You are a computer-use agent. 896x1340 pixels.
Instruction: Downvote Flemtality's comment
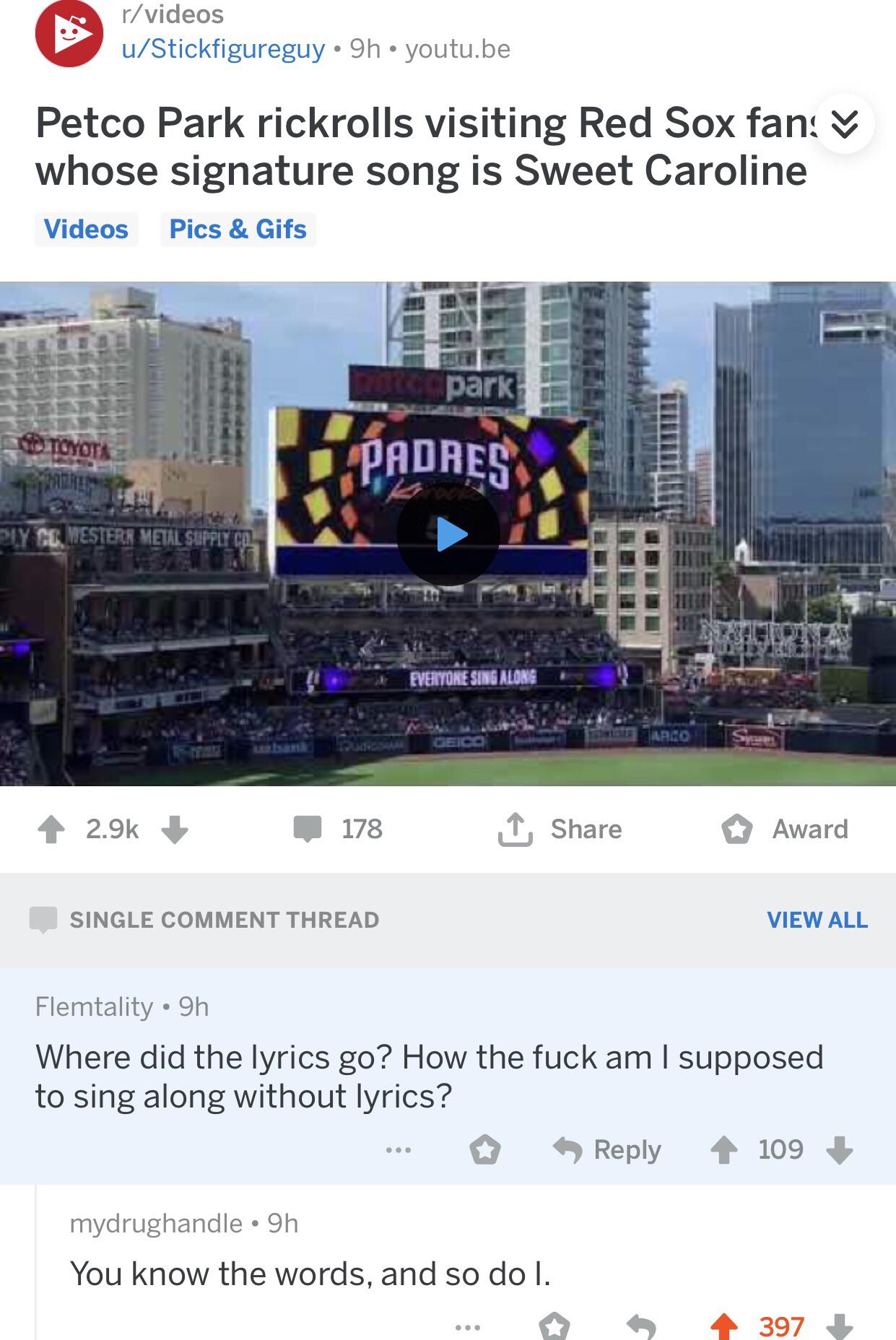840,1150
